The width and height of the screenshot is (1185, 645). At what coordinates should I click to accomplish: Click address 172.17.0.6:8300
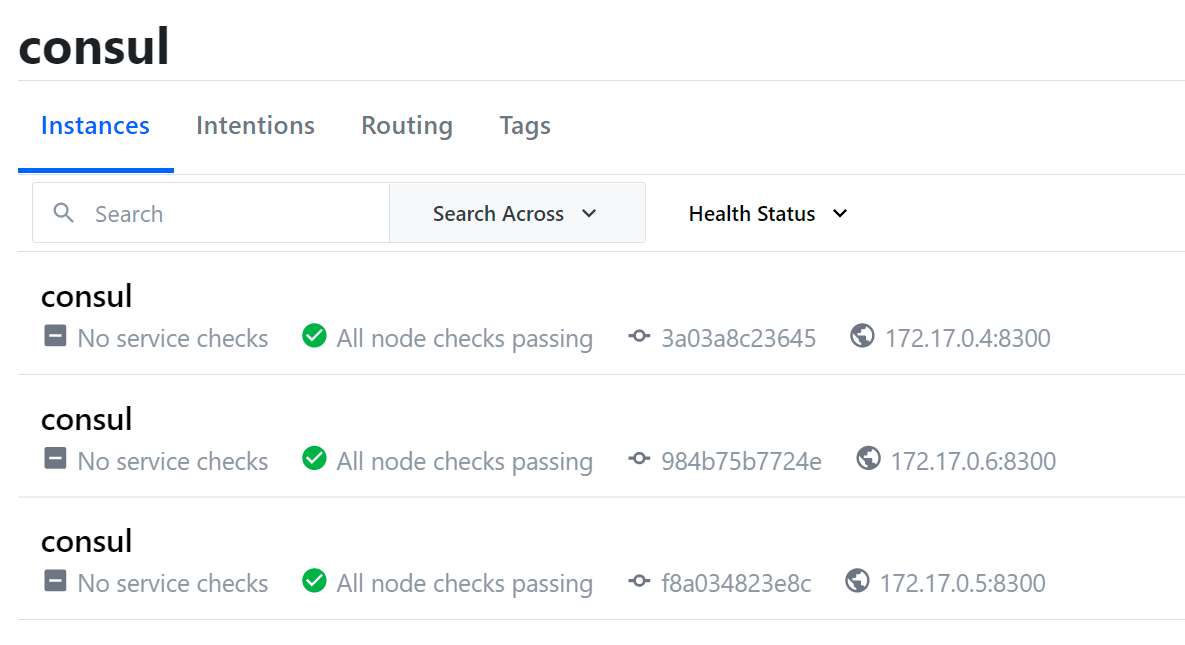(973, 460)
